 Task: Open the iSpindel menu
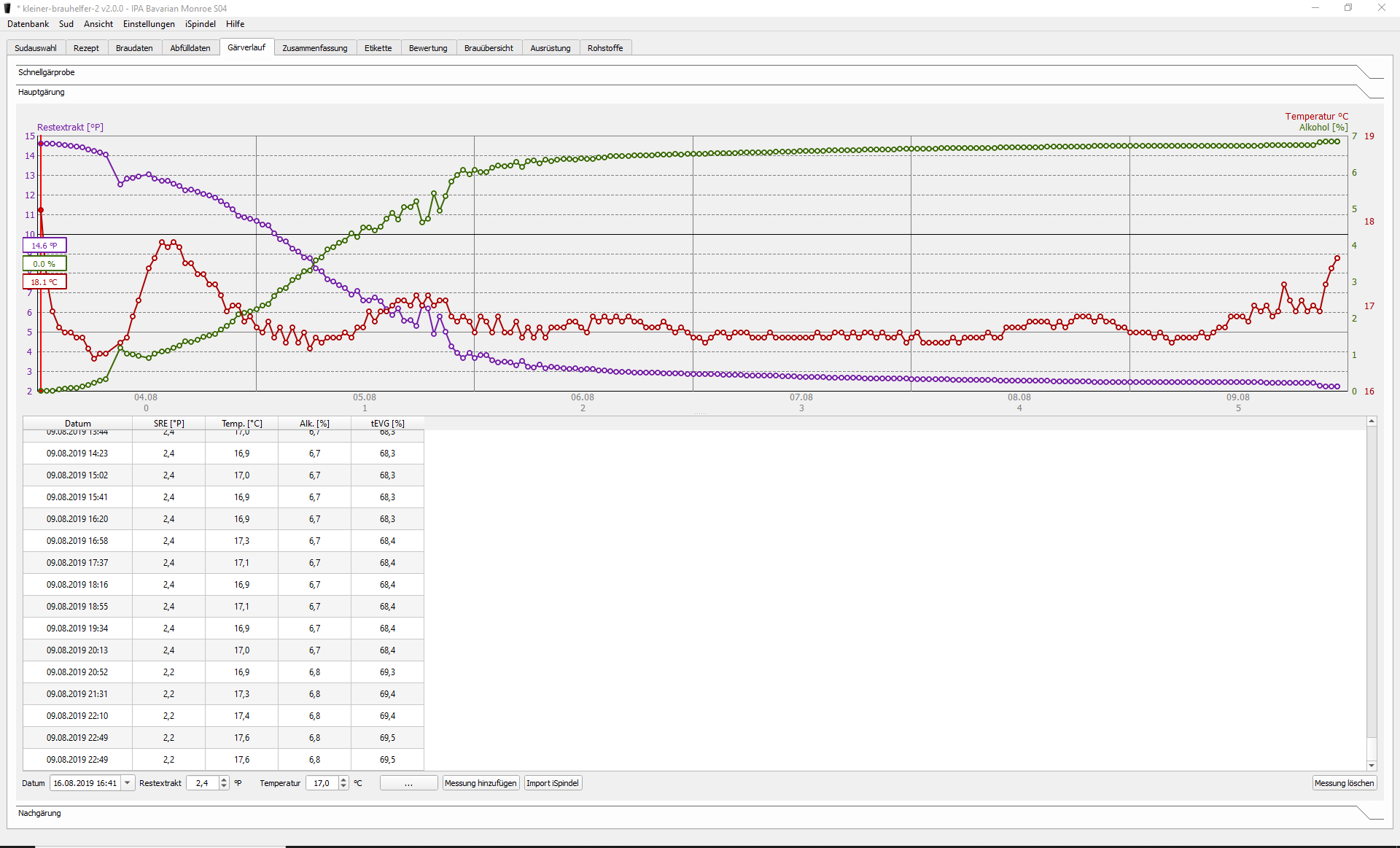click(200, 24)
